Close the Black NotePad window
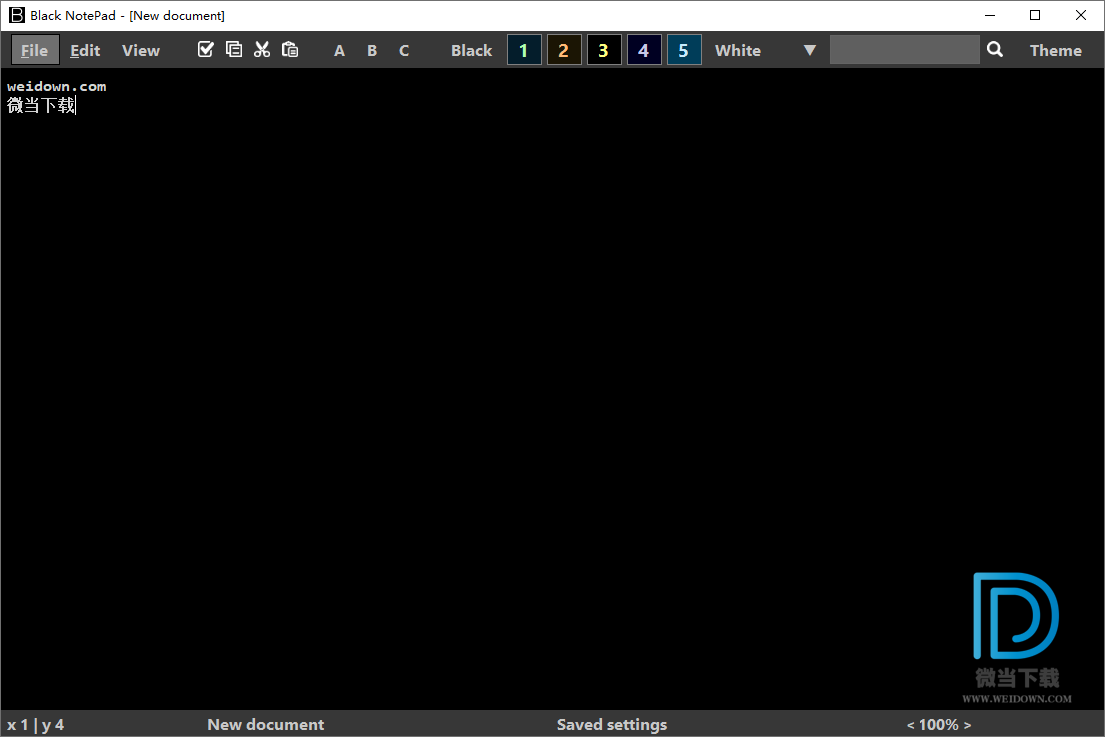This screenshot has height=737, width=1105. coord(1080,15)
